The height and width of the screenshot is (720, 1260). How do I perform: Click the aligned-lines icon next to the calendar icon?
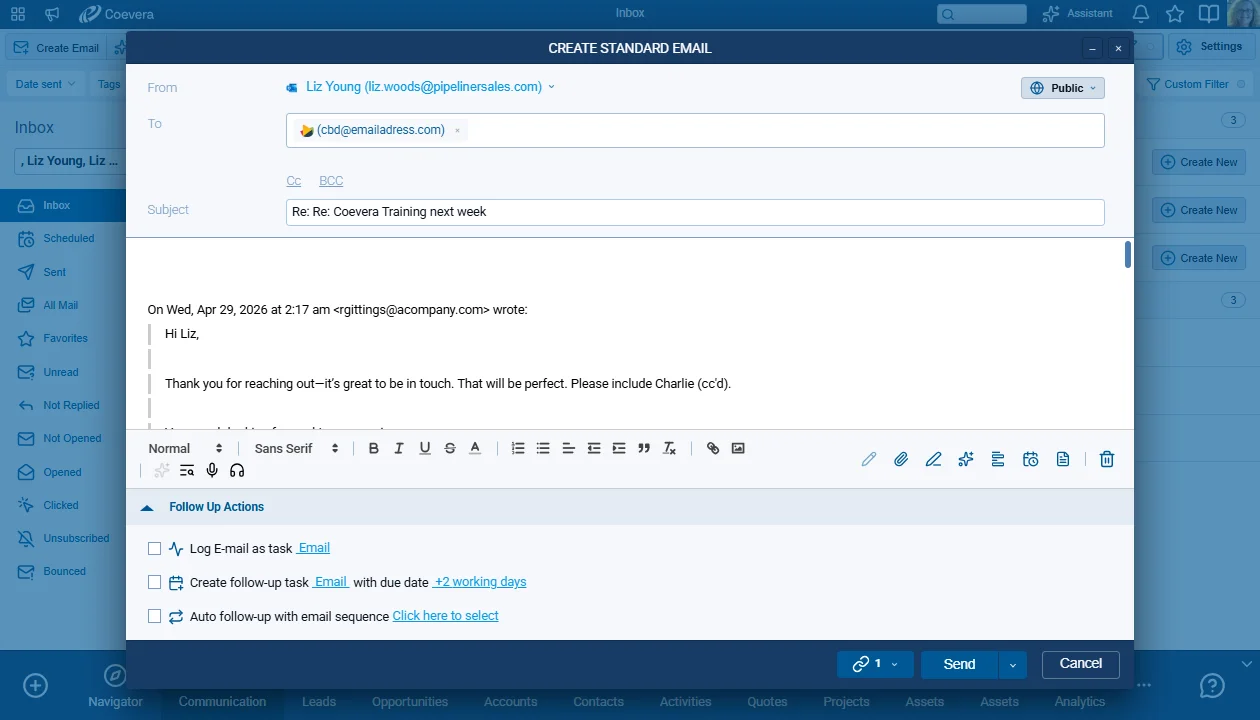998,459
